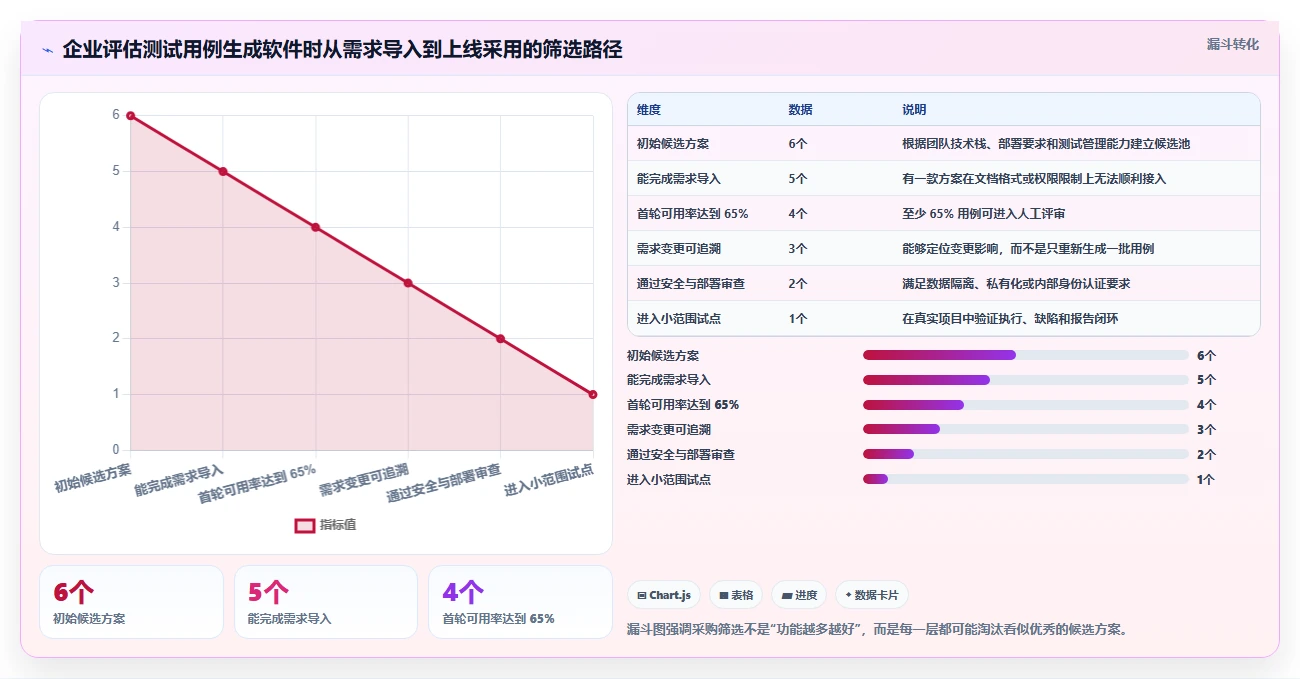Open the 5个 能完成需求导入 data card

[326, 602]
